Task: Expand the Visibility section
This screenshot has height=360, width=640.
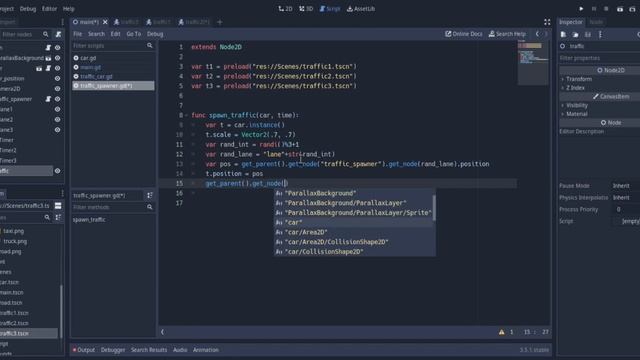Action: tap(600, 105)
